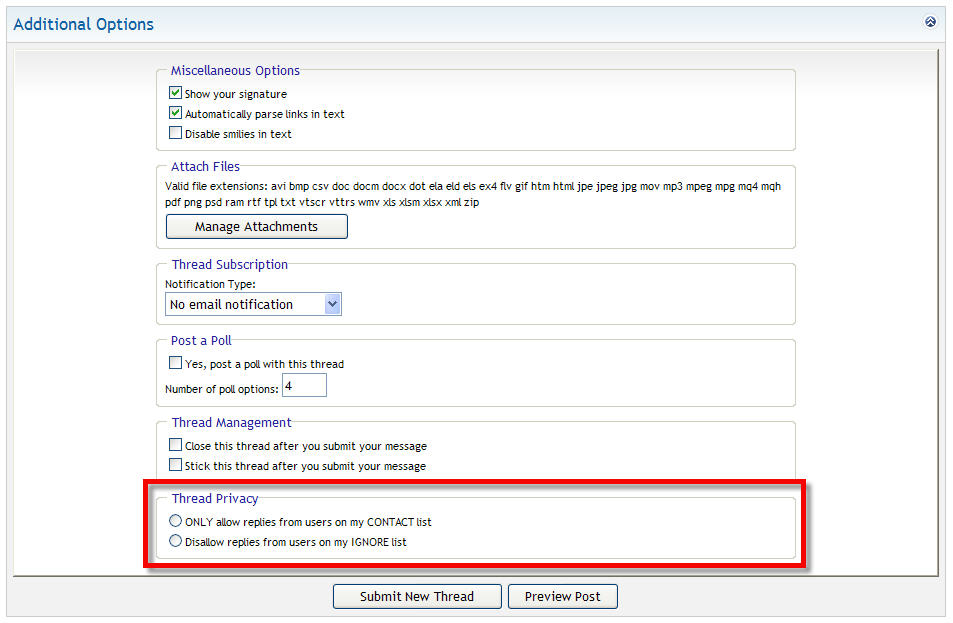Screen dimensions: 953x623
Task: Enable Disable smilies in text
Action: coord(175,133)
